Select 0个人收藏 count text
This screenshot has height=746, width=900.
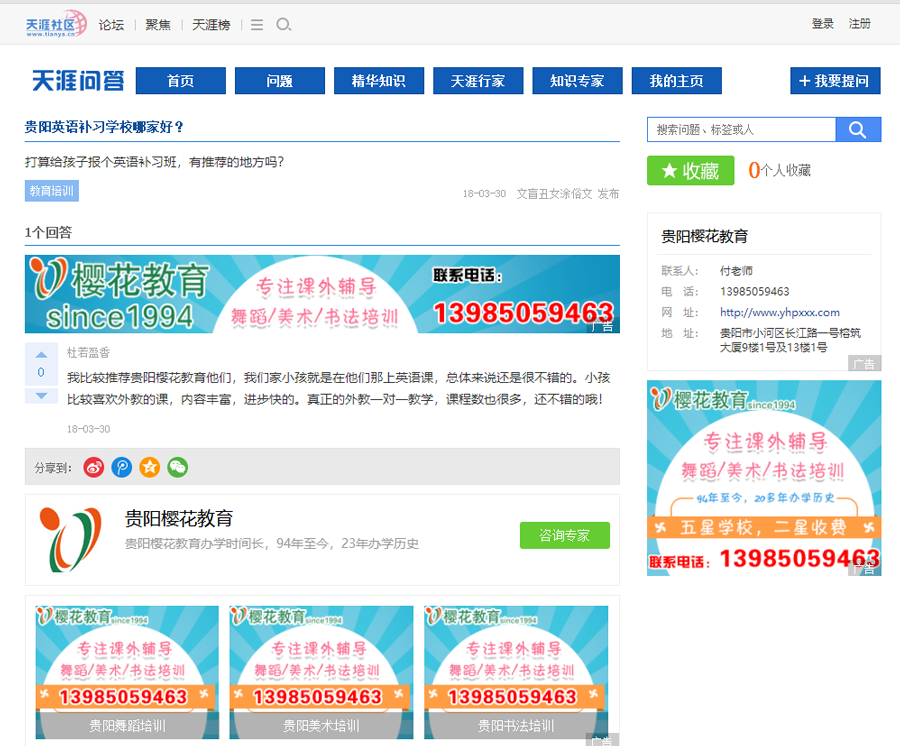coord(779,170)
